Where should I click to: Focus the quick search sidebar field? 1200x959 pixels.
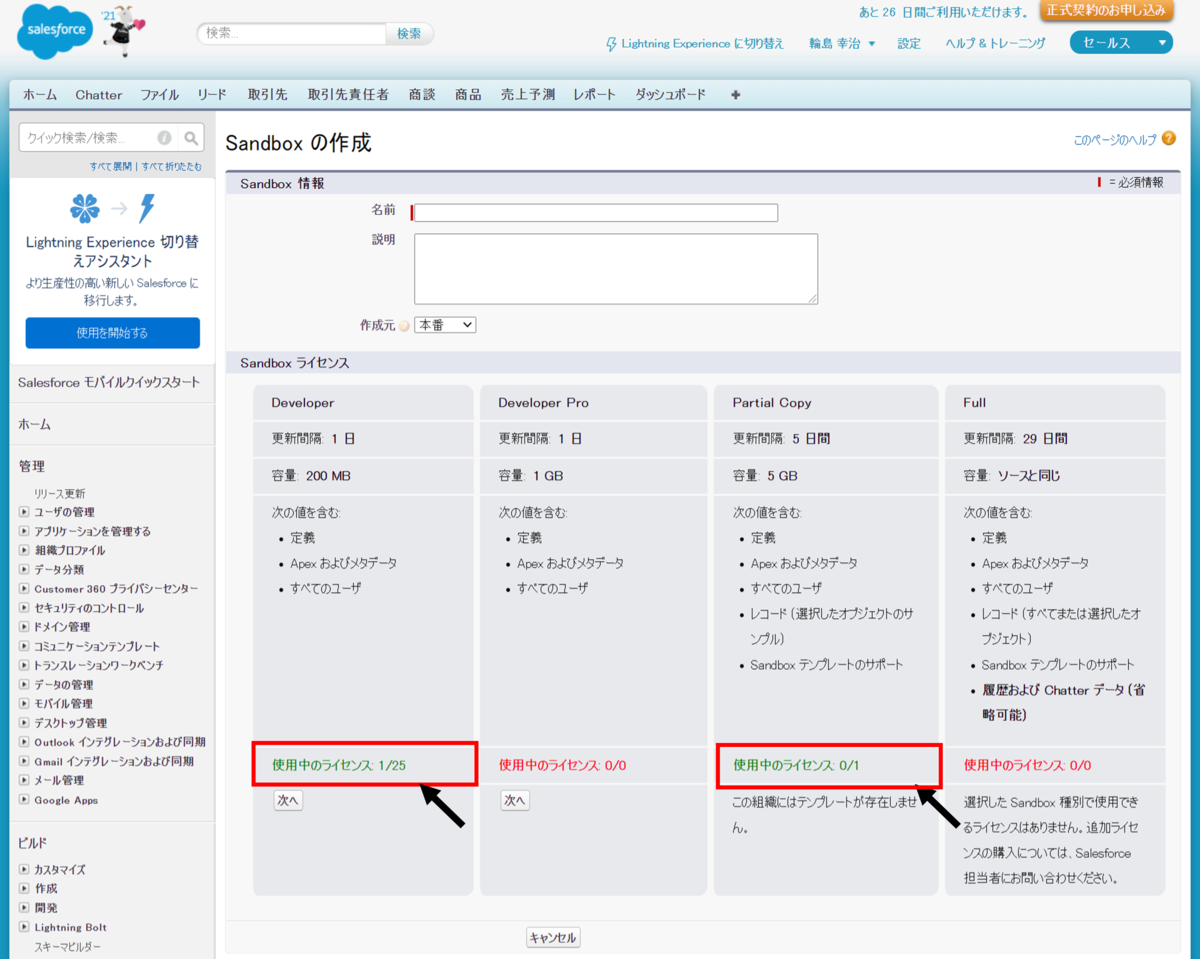tap(98, 138)
